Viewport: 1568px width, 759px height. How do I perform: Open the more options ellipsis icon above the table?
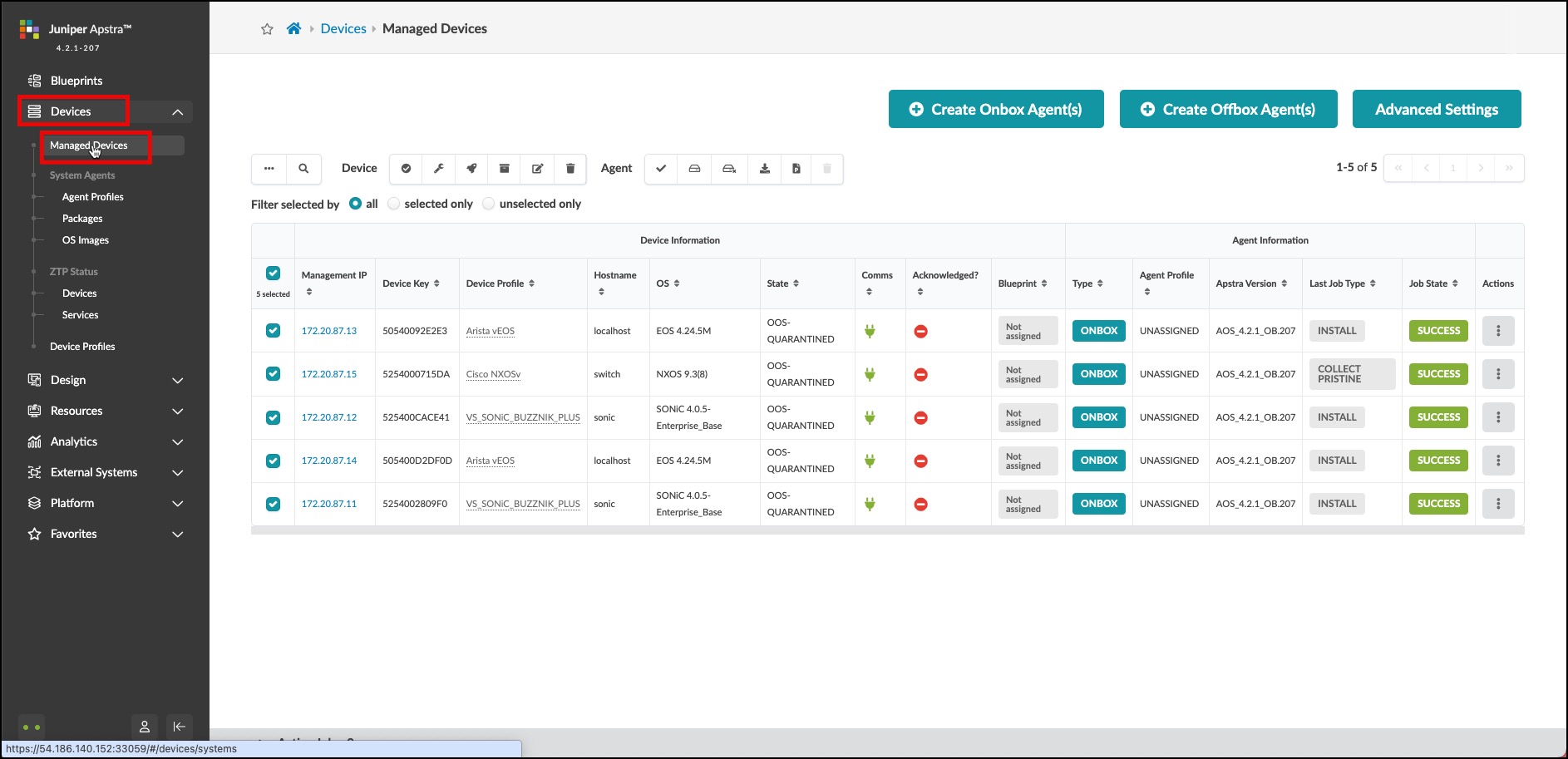coord(268,169)
